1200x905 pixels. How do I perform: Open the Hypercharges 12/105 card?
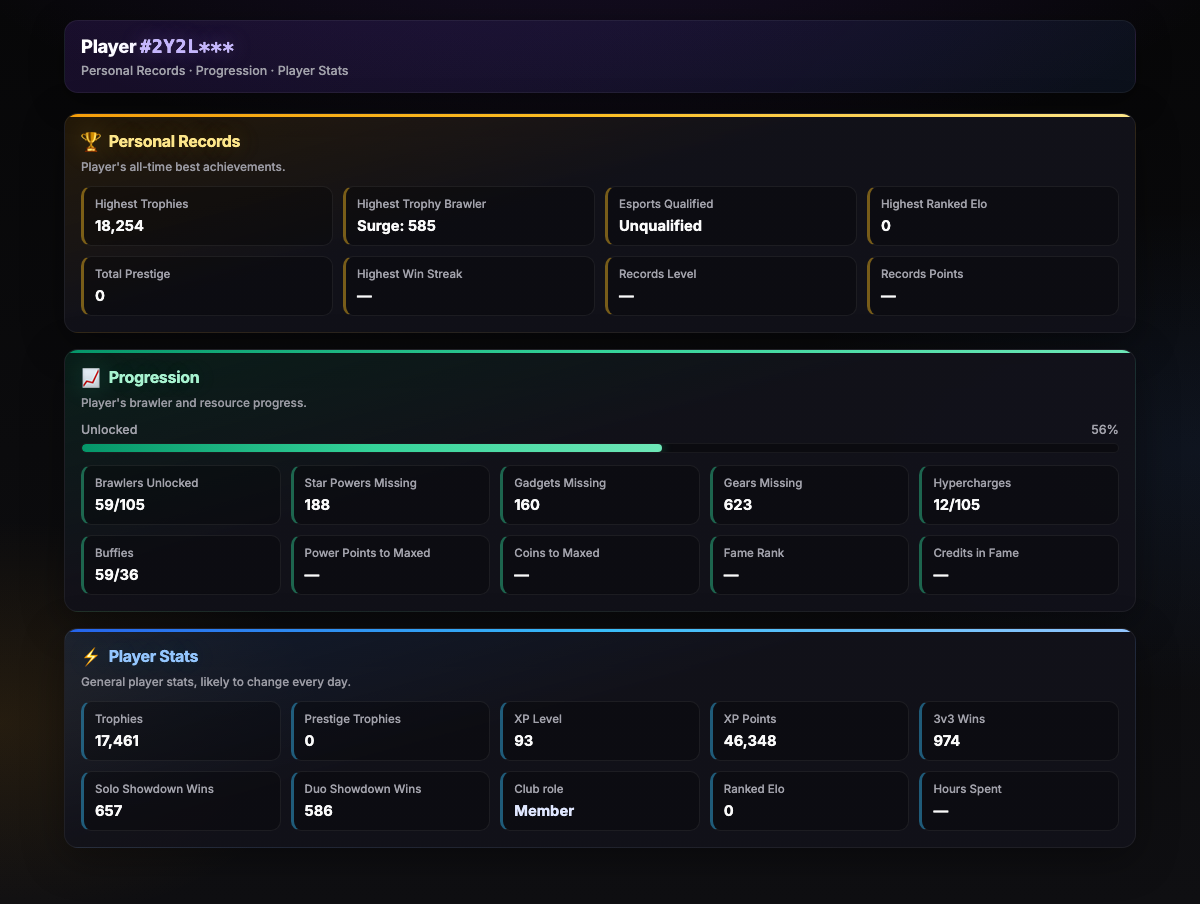[1019, 495]
